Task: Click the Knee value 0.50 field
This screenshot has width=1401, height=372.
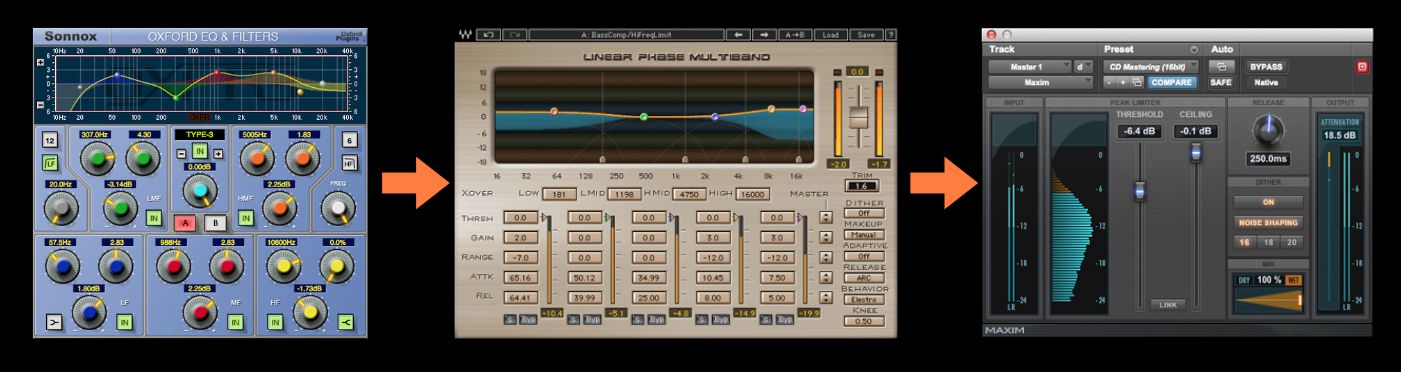Action: point(863,321)
